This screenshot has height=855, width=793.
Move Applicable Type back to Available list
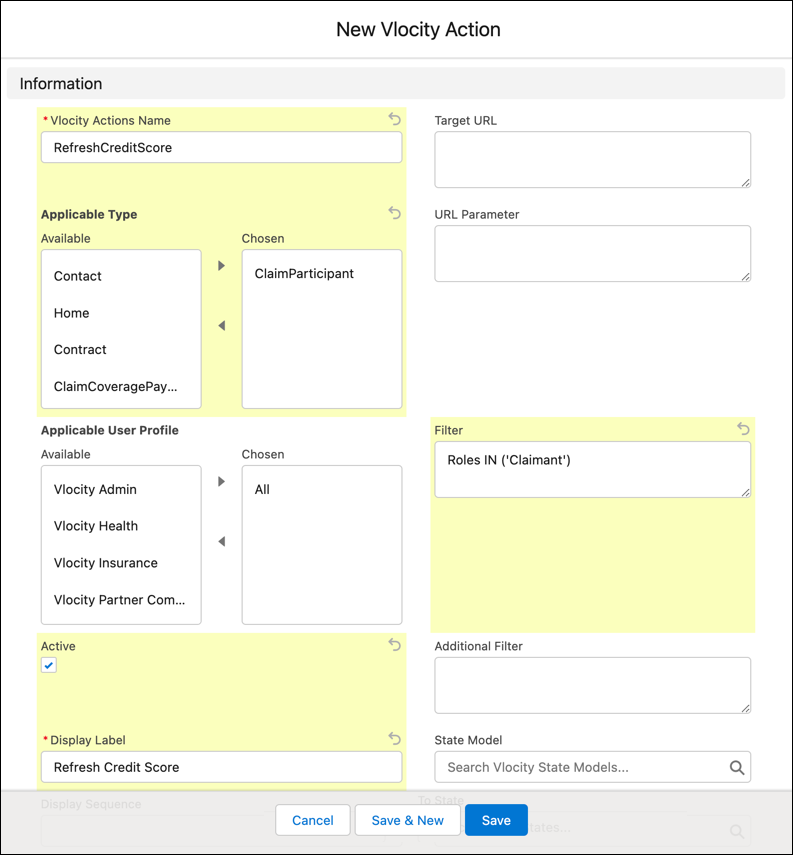coord(221,326)
